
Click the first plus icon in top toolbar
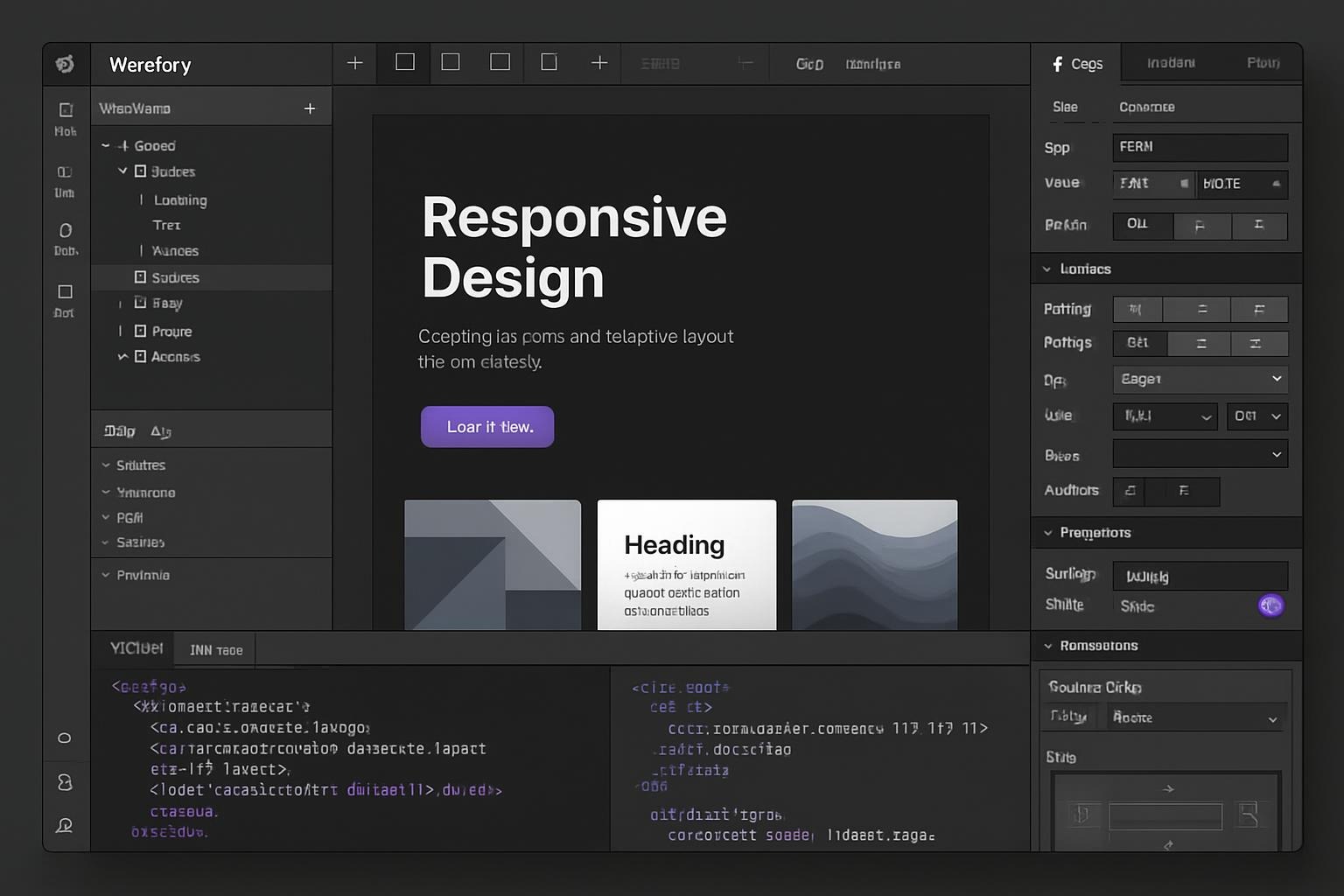[x=354, y=63]
